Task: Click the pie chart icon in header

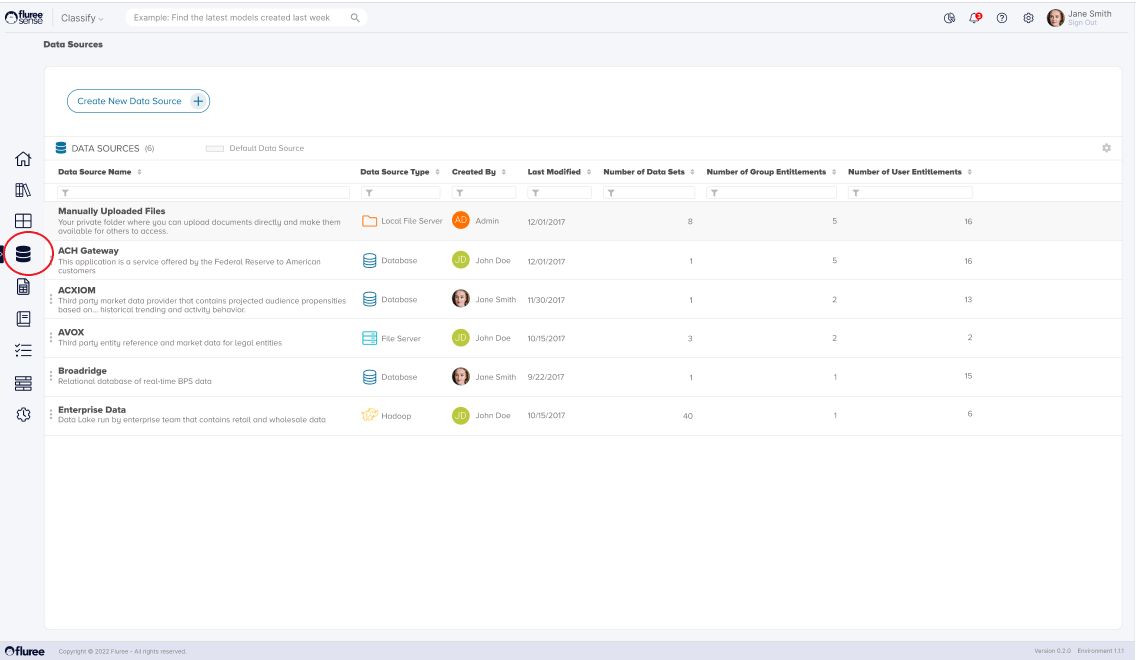Action: 949,18
